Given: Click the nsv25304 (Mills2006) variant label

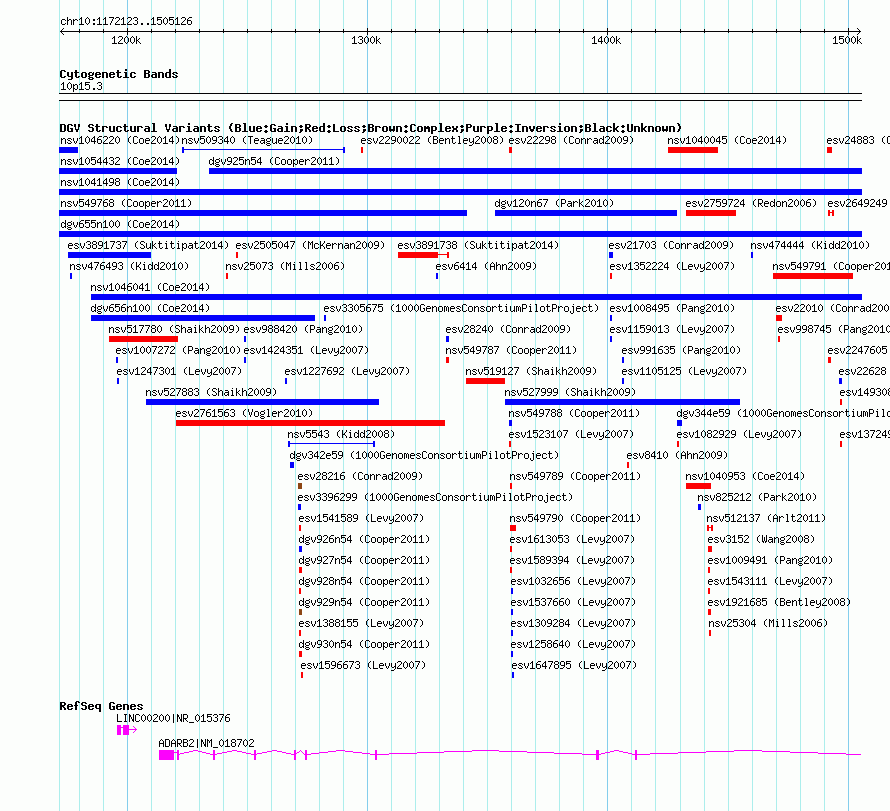Looking at the screenshot, I should click(768, 623).
